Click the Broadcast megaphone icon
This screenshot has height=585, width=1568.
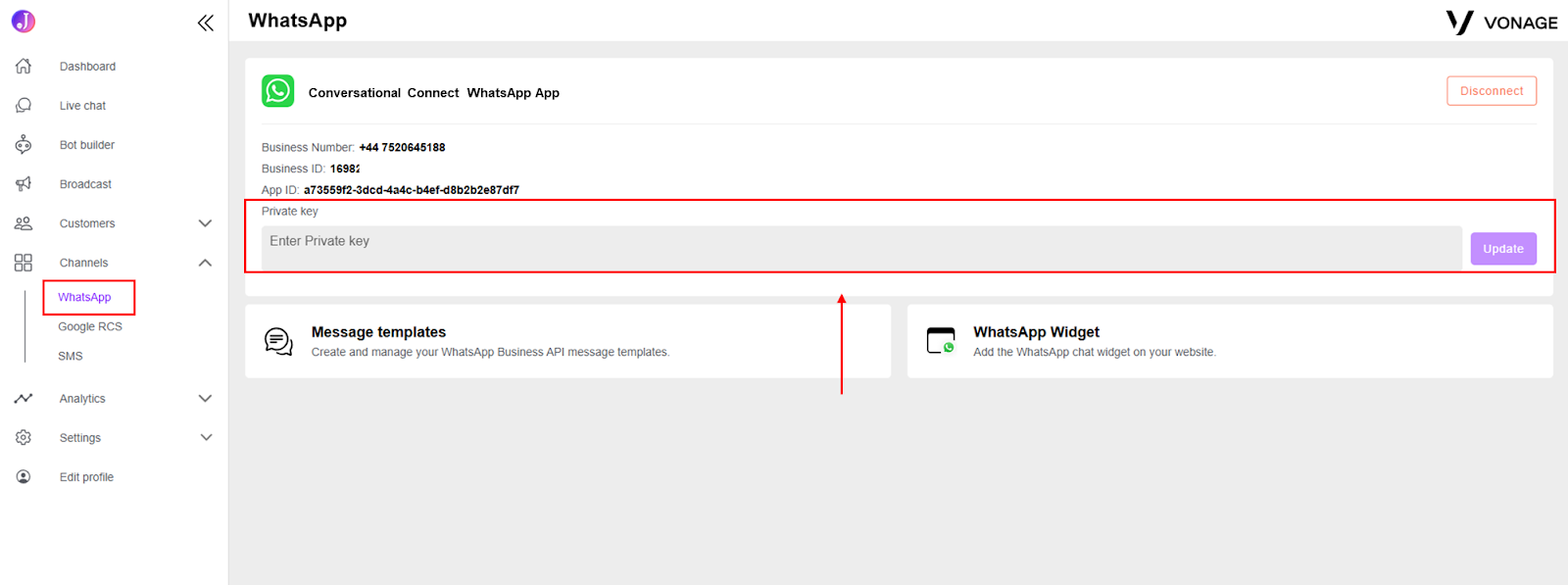tap(24, 184)
